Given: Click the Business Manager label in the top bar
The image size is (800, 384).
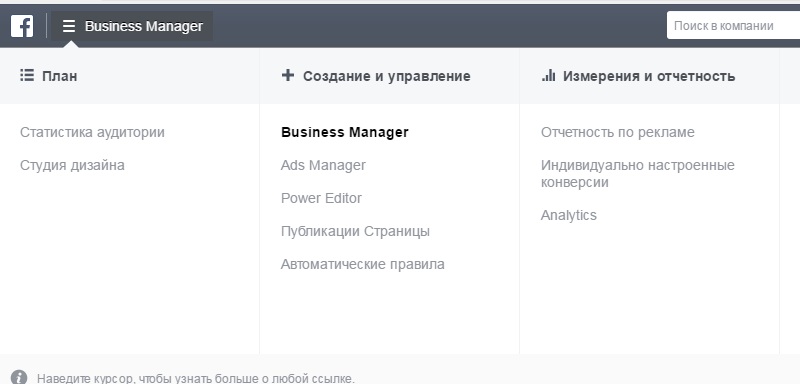Looking at the screenshot, I should pos(144,26).
